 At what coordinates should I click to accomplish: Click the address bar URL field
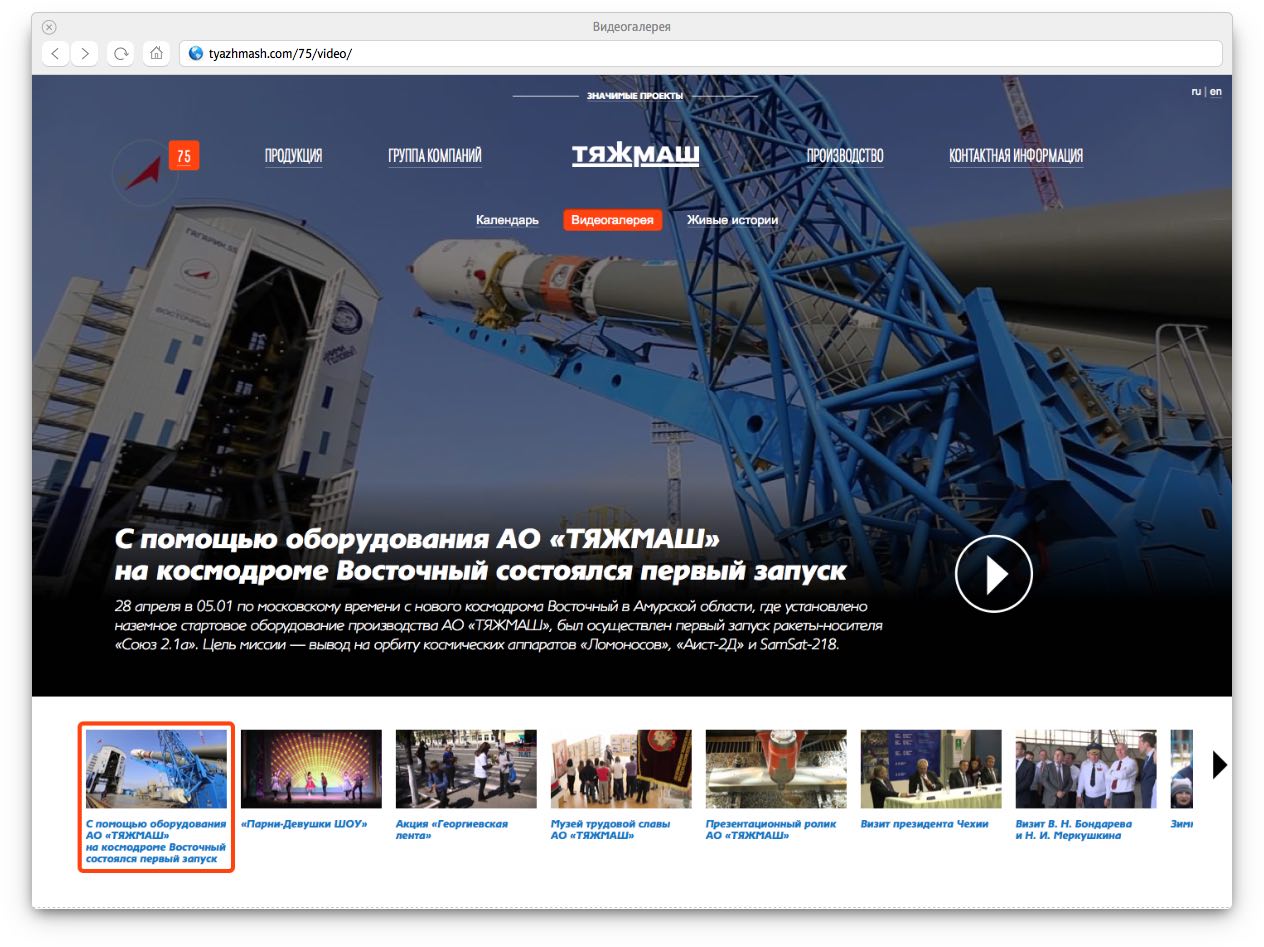point(700,54)
